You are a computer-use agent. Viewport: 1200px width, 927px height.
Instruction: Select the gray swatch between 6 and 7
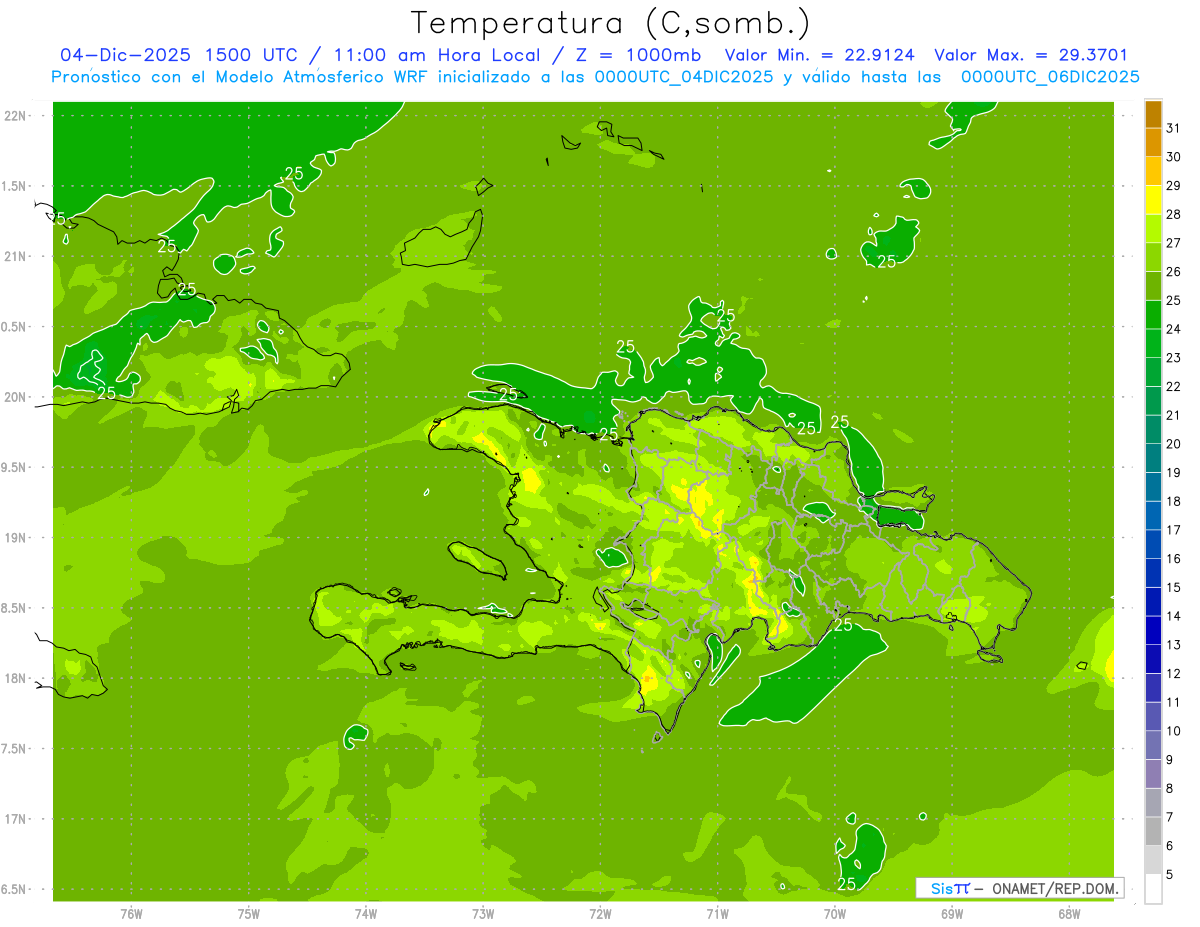coord(1153,832)
